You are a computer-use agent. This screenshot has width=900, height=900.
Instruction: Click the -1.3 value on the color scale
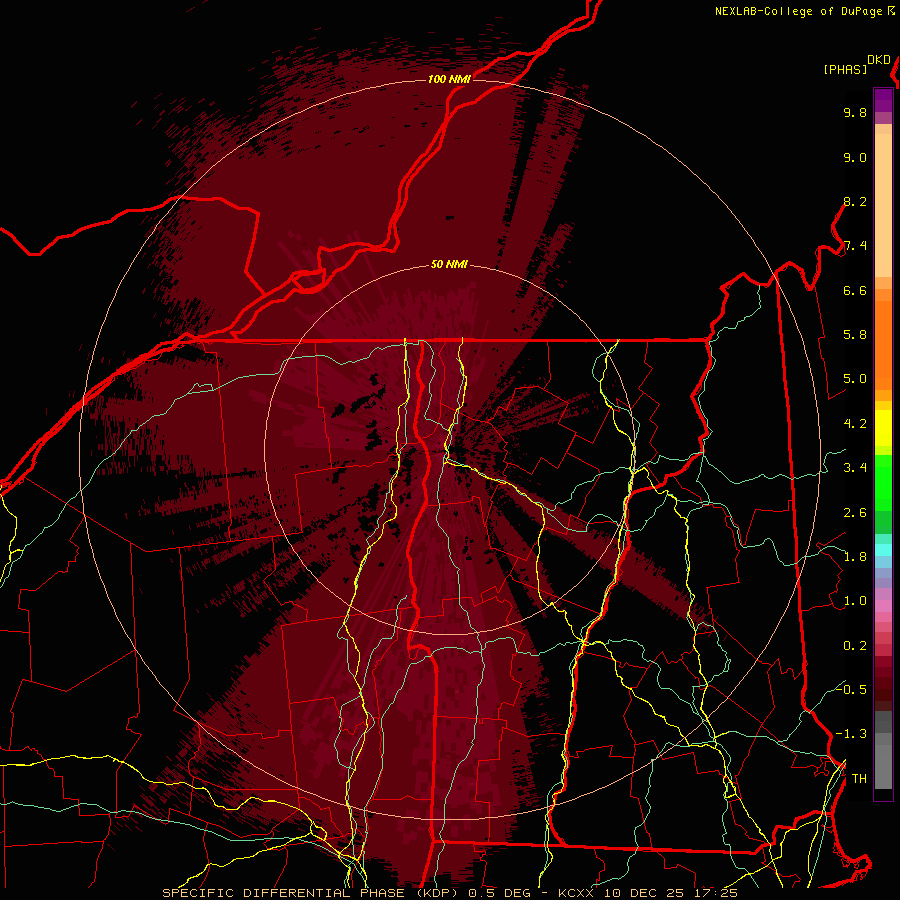pos(851,734)
